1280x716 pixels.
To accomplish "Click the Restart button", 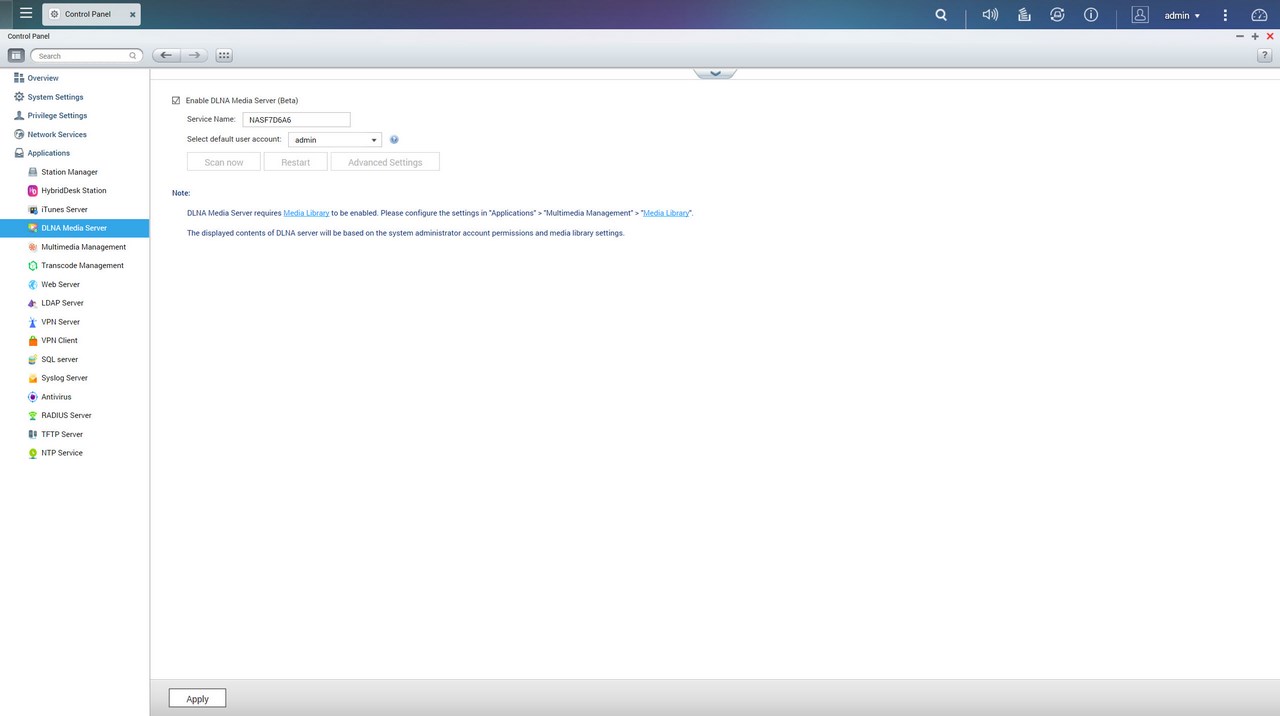I will 295,162.
